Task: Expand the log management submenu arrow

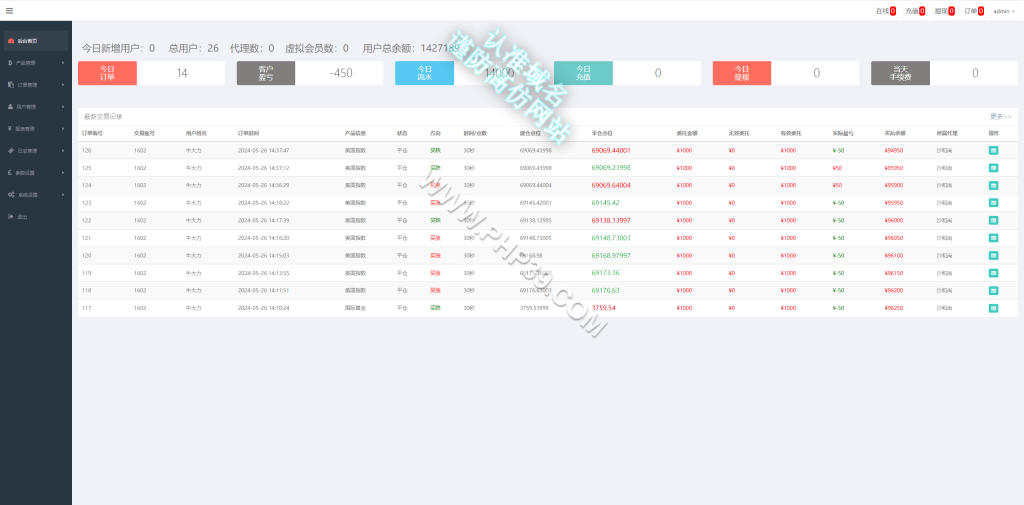Action: [63, 151]
